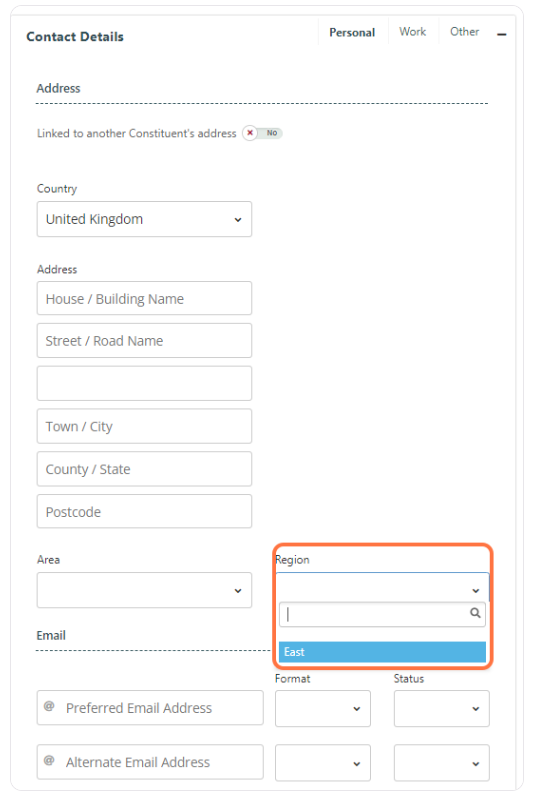Click the search magnifier icon in Region dropdown
The image size is (533, 801).
point(475,612)
